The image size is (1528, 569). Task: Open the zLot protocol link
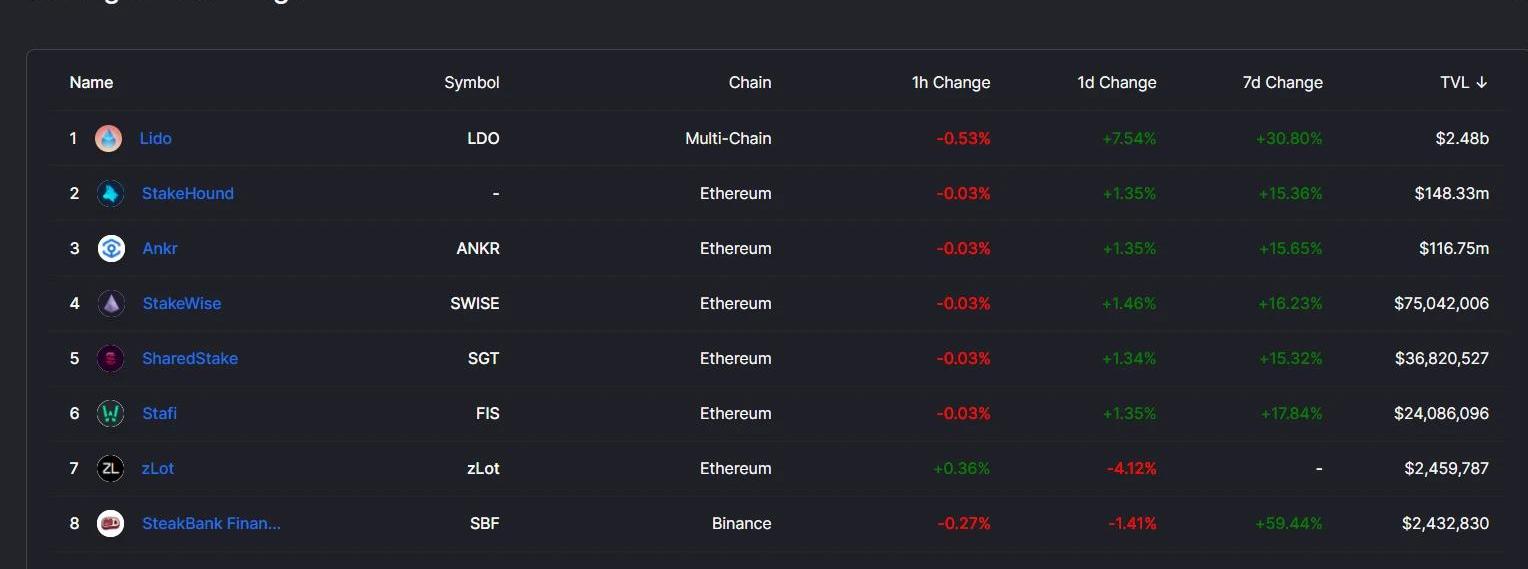tap(158, 468)
